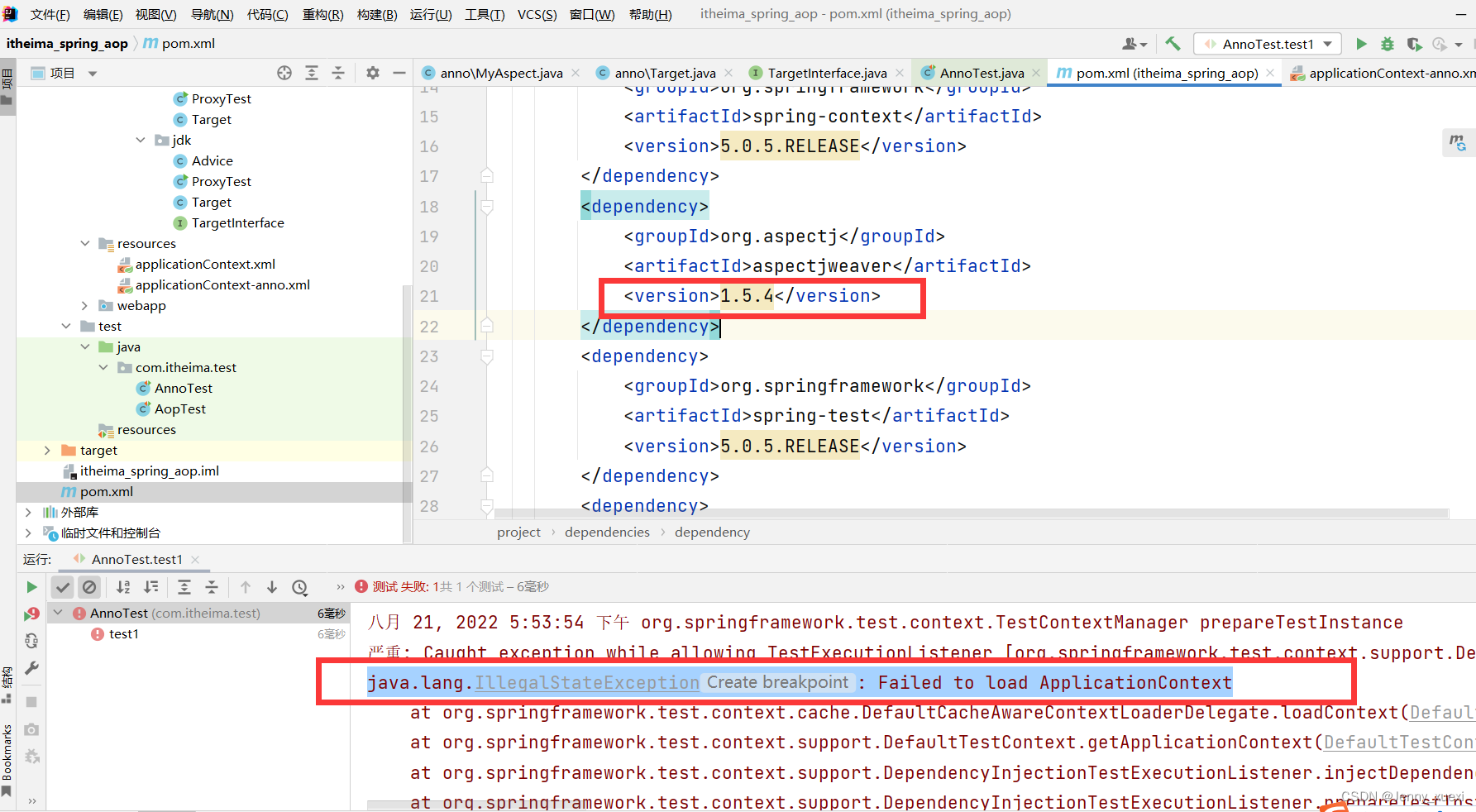
Task: Click the dependencies breadcrumb below the editor
Action: pos(607,532)
